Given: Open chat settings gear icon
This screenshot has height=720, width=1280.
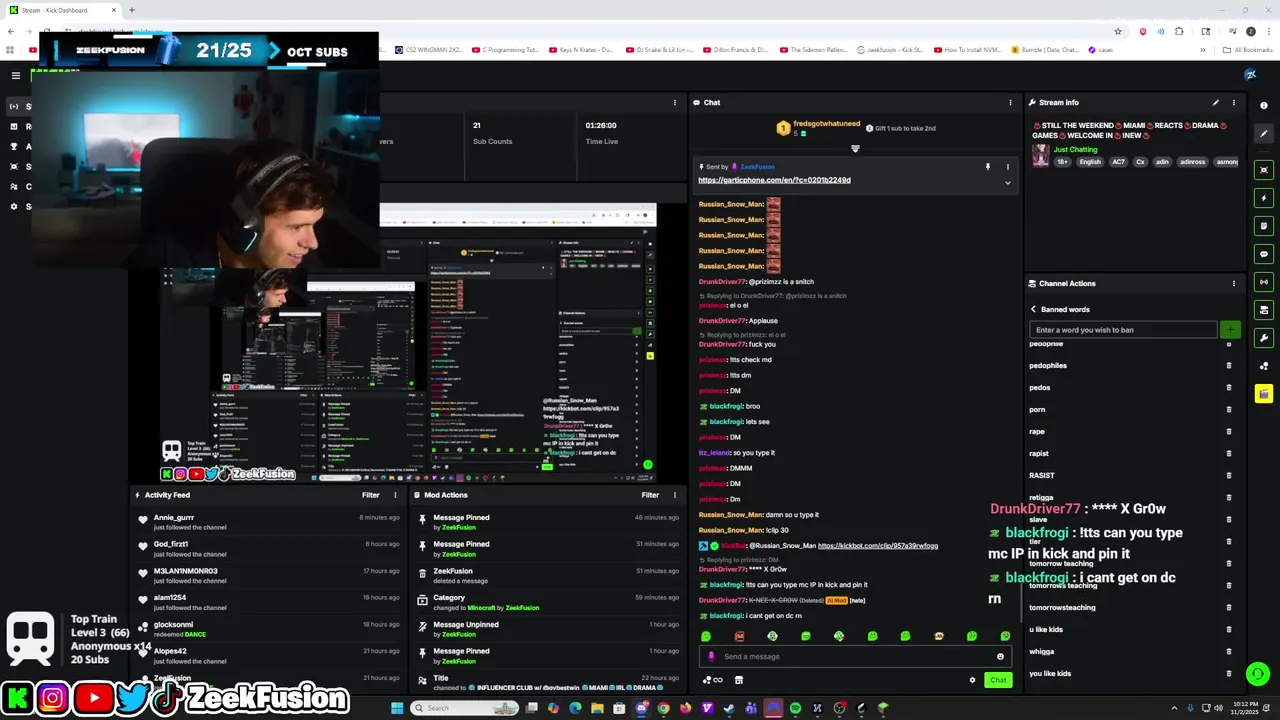Looking at the screenshot, I should tap(972, 680).
